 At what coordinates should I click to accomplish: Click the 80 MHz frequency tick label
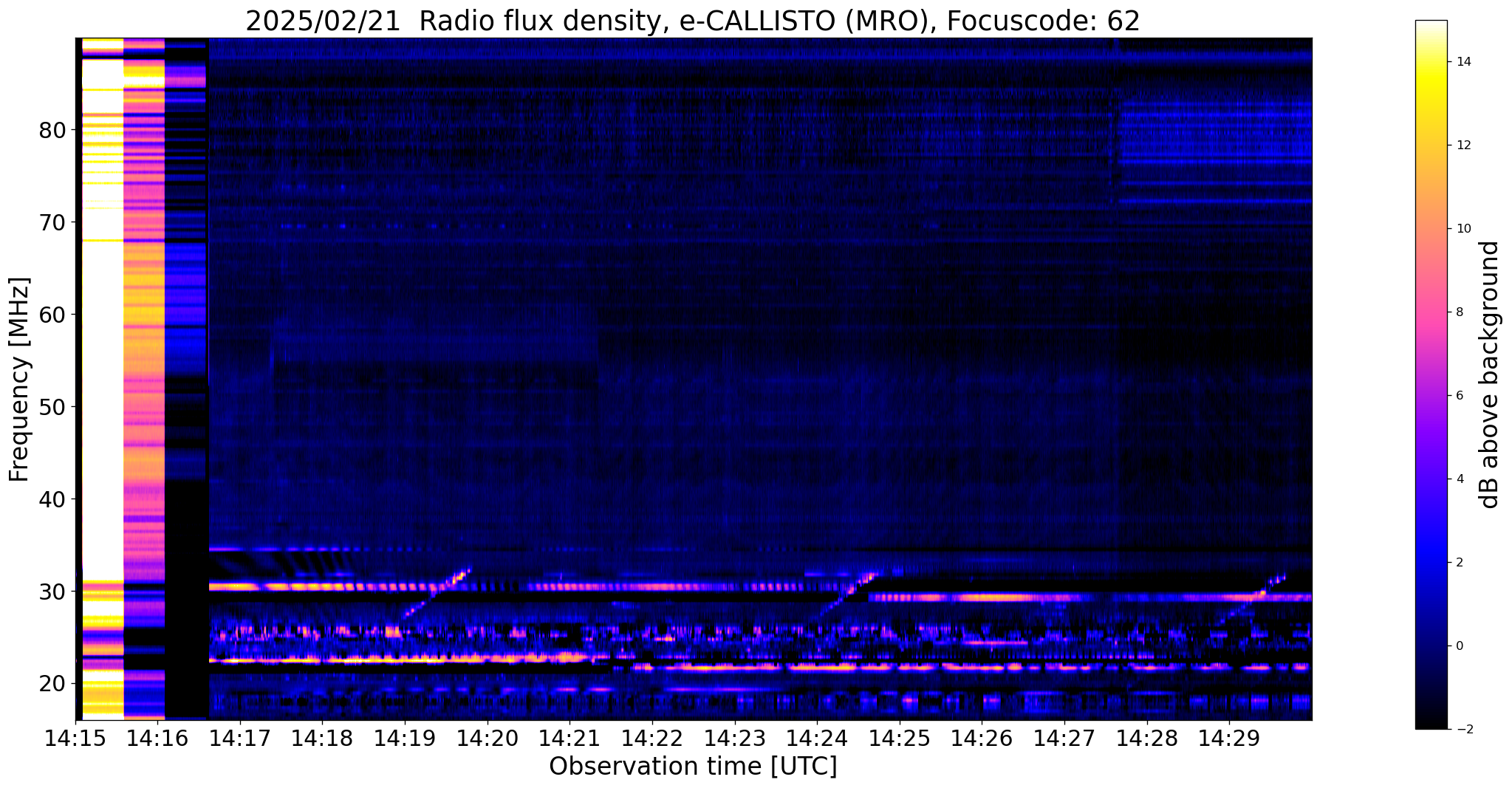(x=52, y=131)
